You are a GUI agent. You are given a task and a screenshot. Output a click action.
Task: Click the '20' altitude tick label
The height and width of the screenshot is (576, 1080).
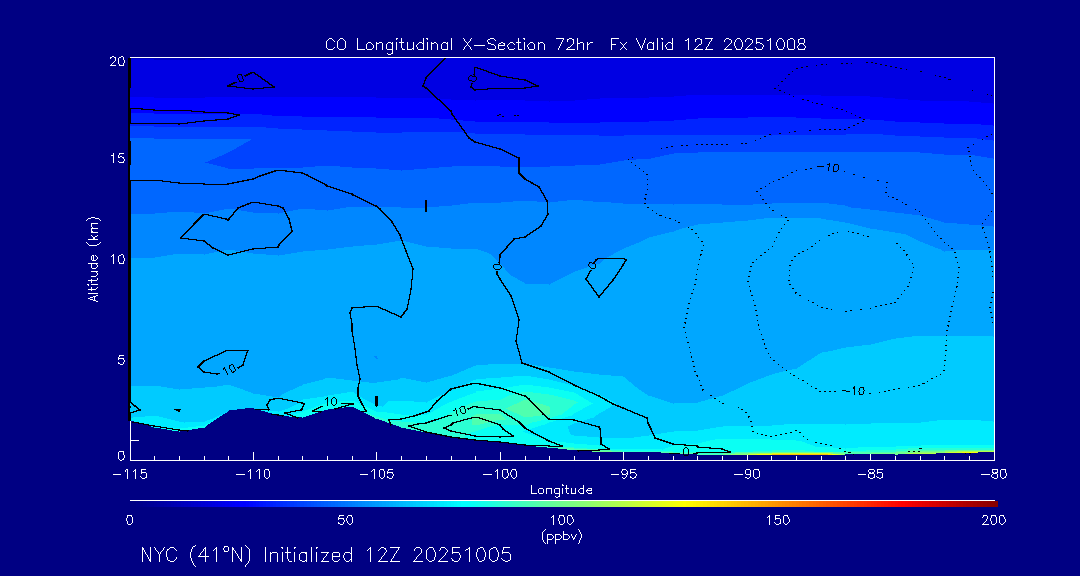click(x=115, y=61)
